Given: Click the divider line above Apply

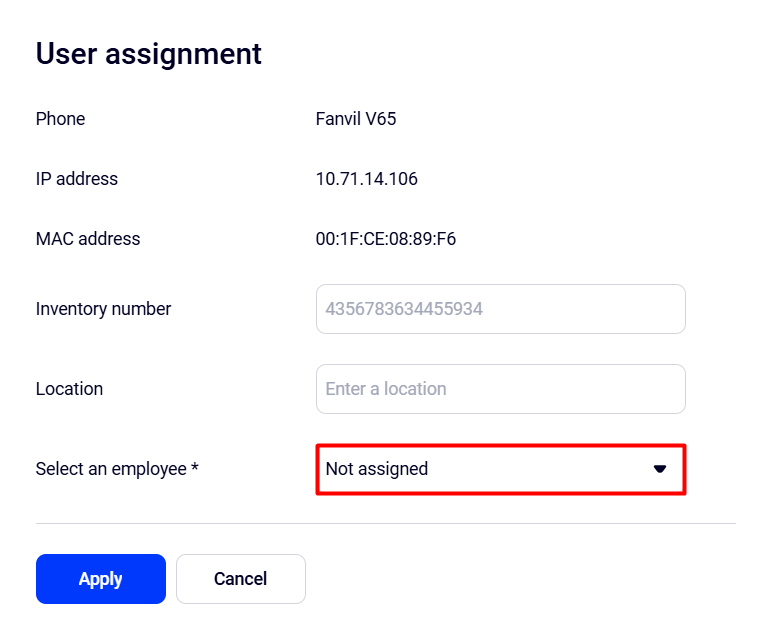Looking at the screenshot, I should click(x=385, y=523).
